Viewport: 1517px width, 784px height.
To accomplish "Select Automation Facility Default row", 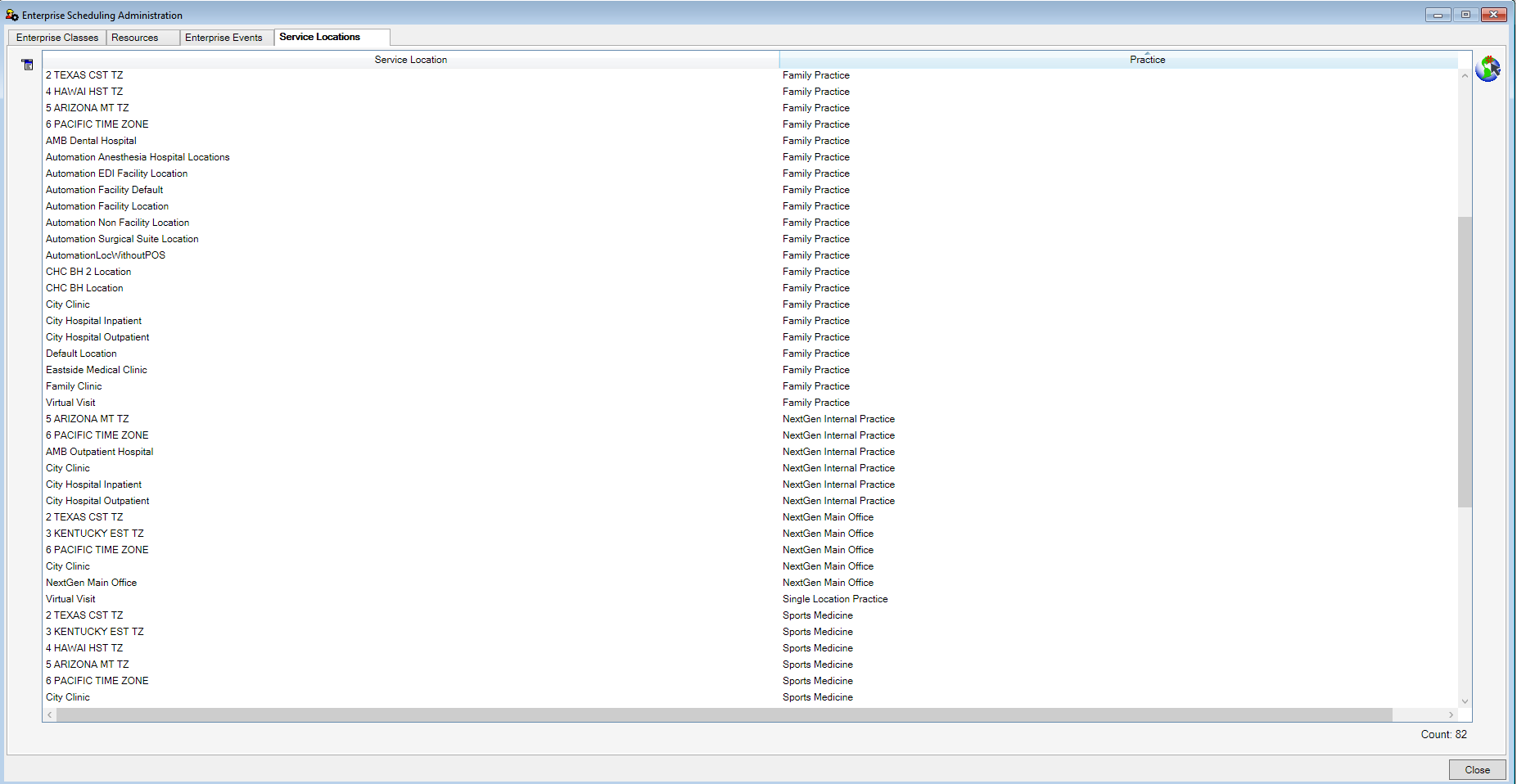I will coord(751,190).
